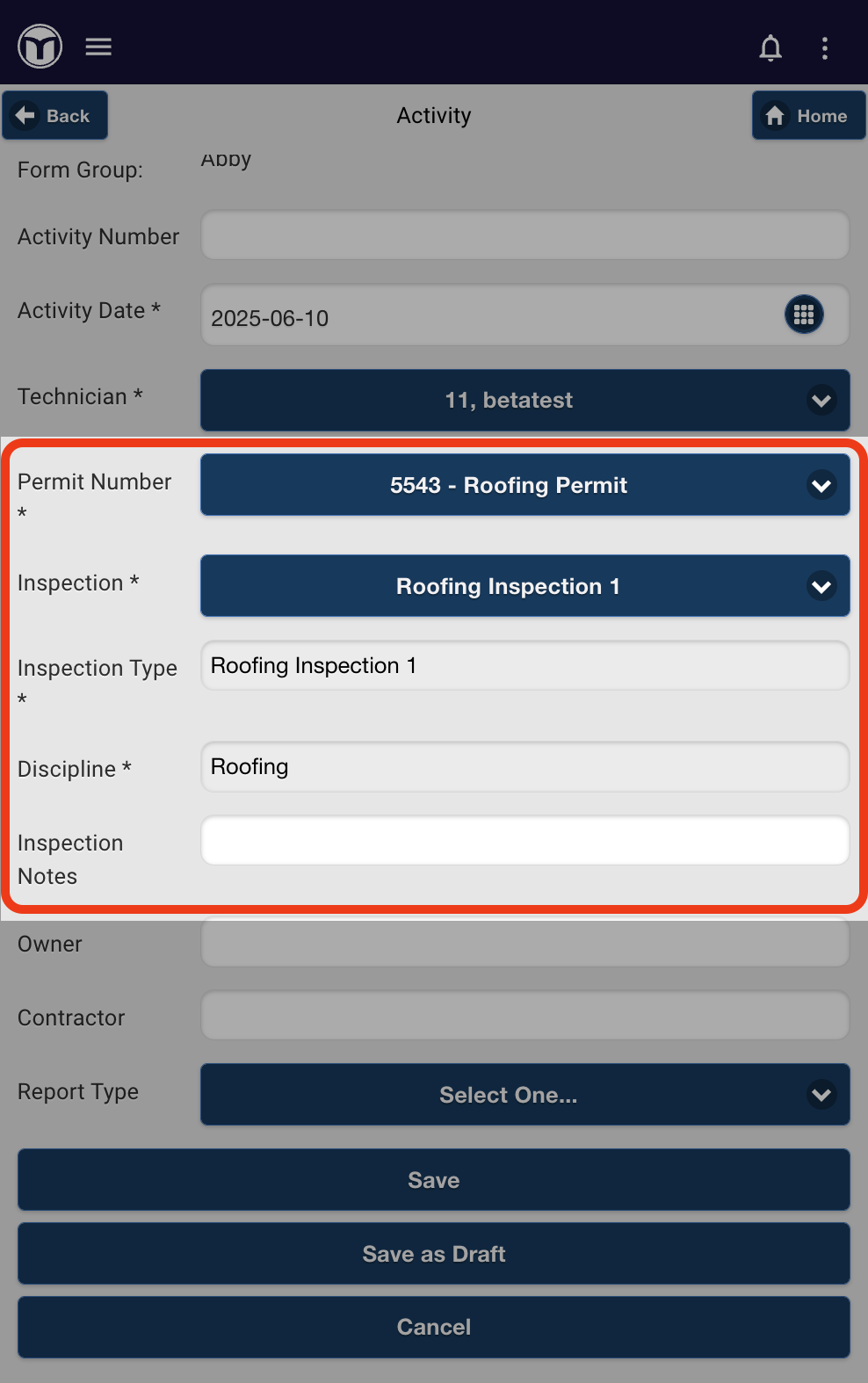Go to the Home screen

(x=808, y=115)
